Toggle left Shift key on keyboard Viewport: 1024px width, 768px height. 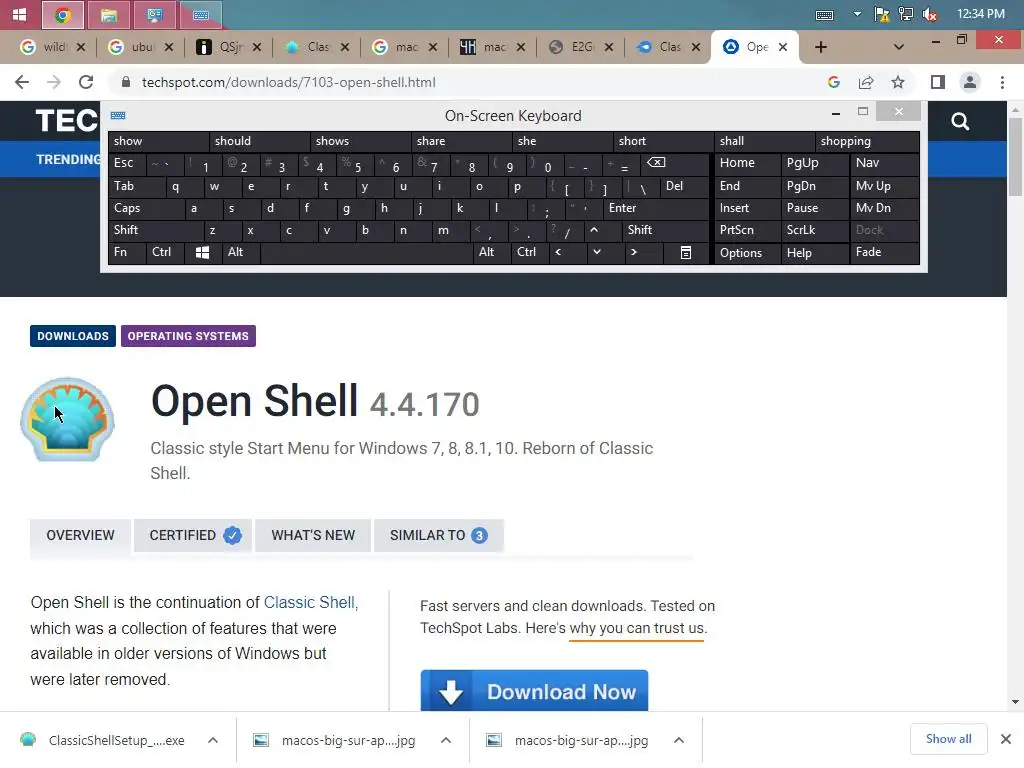pos(156,230)
